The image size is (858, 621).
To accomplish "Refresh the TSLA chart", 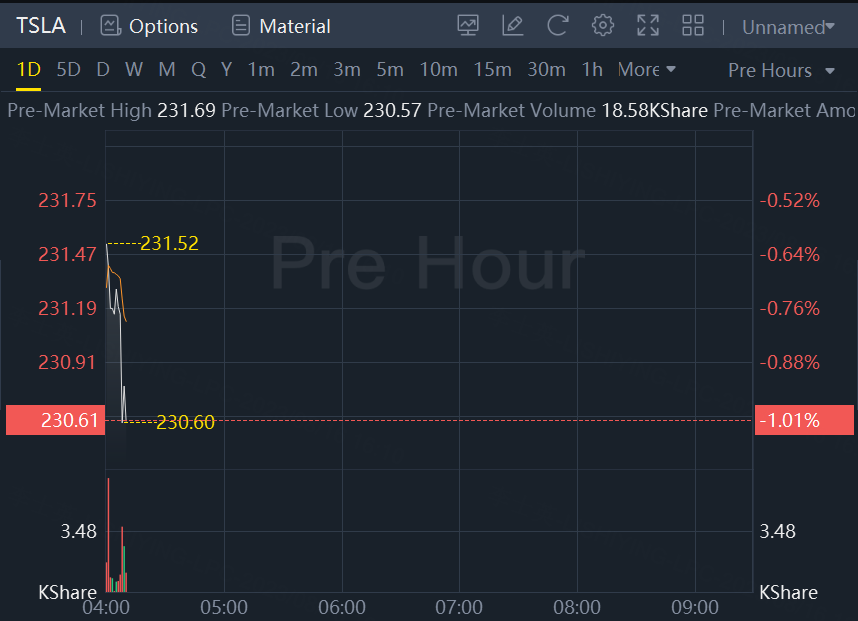I will [x=558, y=26].
